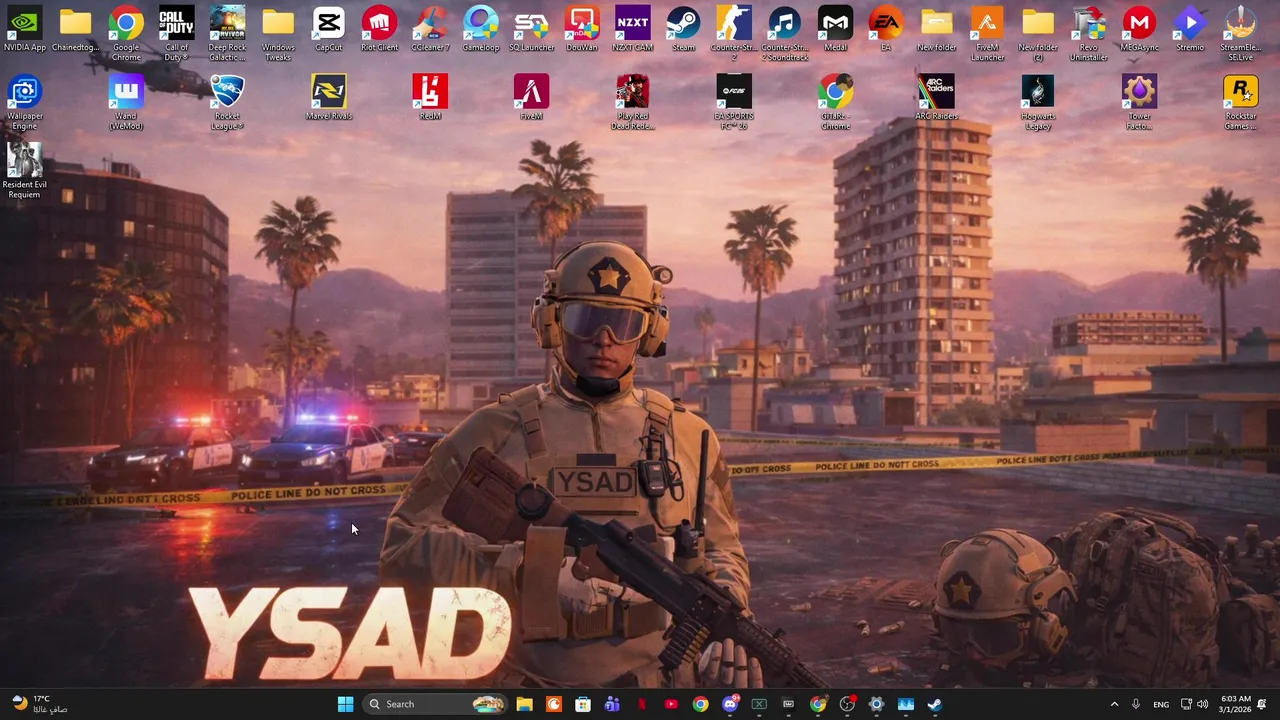
Task: Switch to Discord in the taskbar
Action: [730, 704]
